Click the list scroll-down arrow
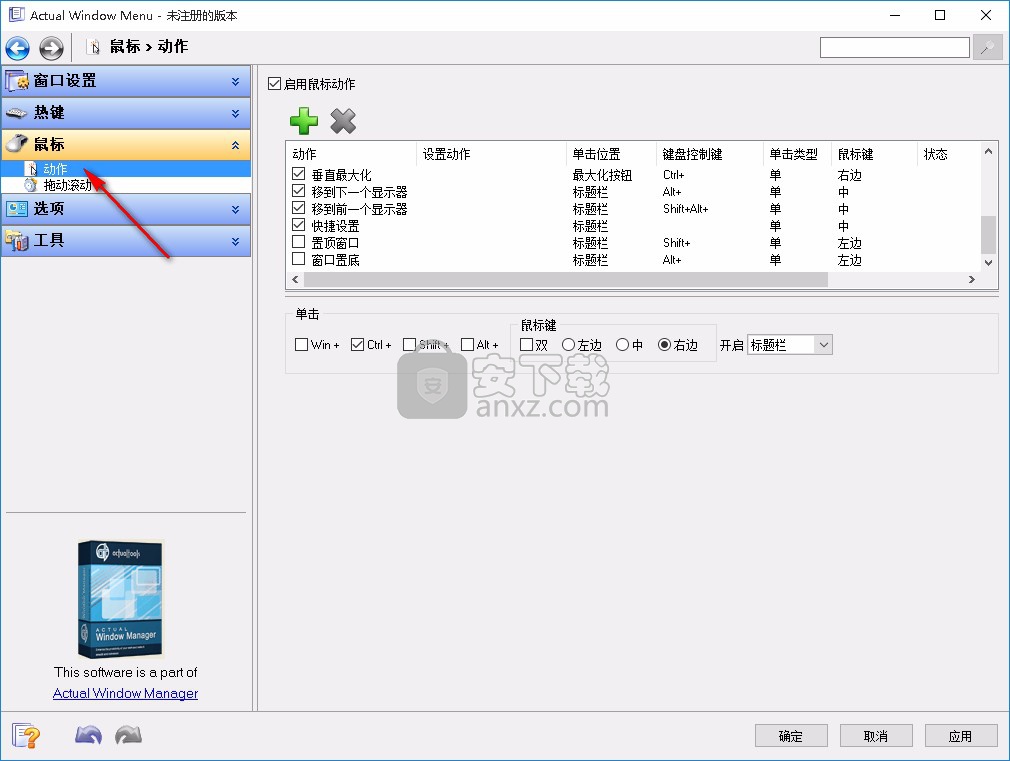The height and width of the screenshot is (761, 1010). (988, 263)
